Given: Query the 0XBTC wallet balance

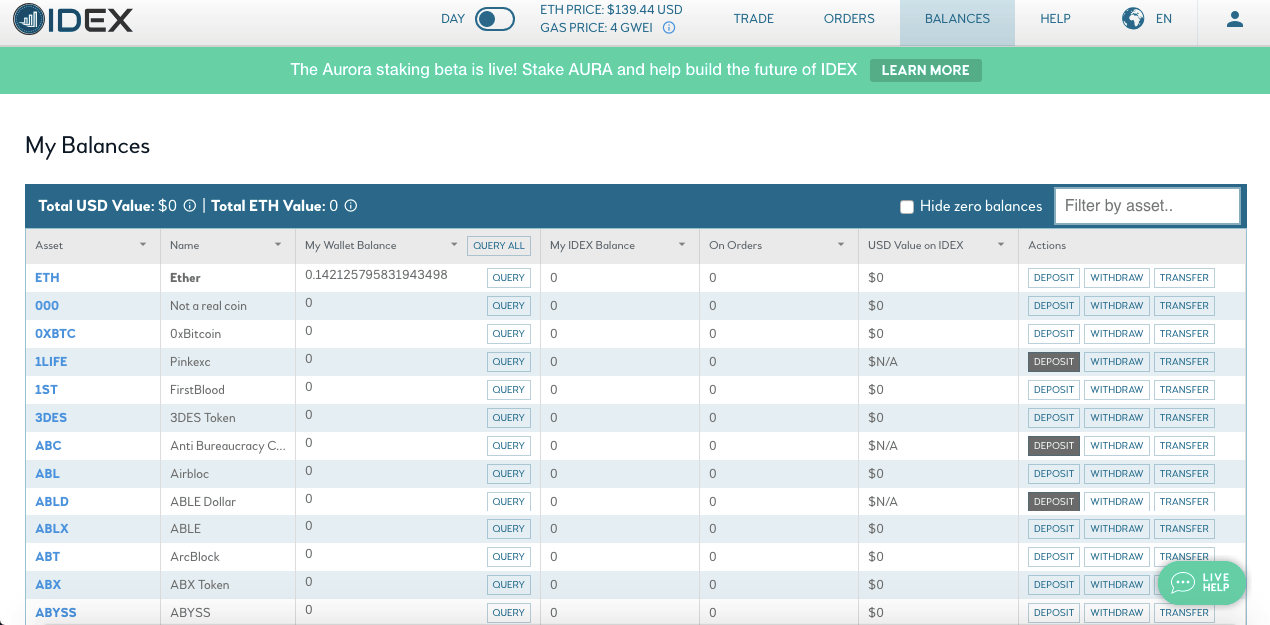Looking at the screenshot, I should [509, 334].
